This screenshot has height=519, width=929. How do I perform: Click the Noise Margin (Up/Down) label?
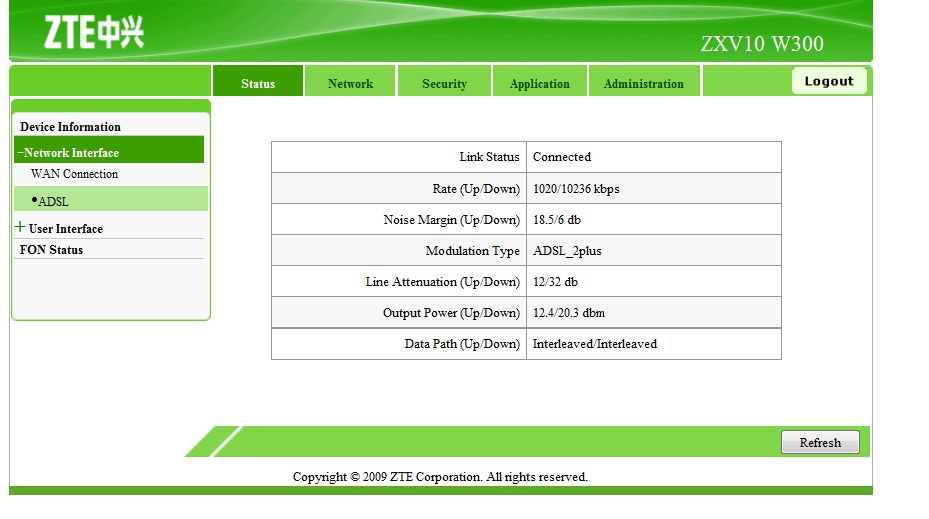click(x=451, y=220)
